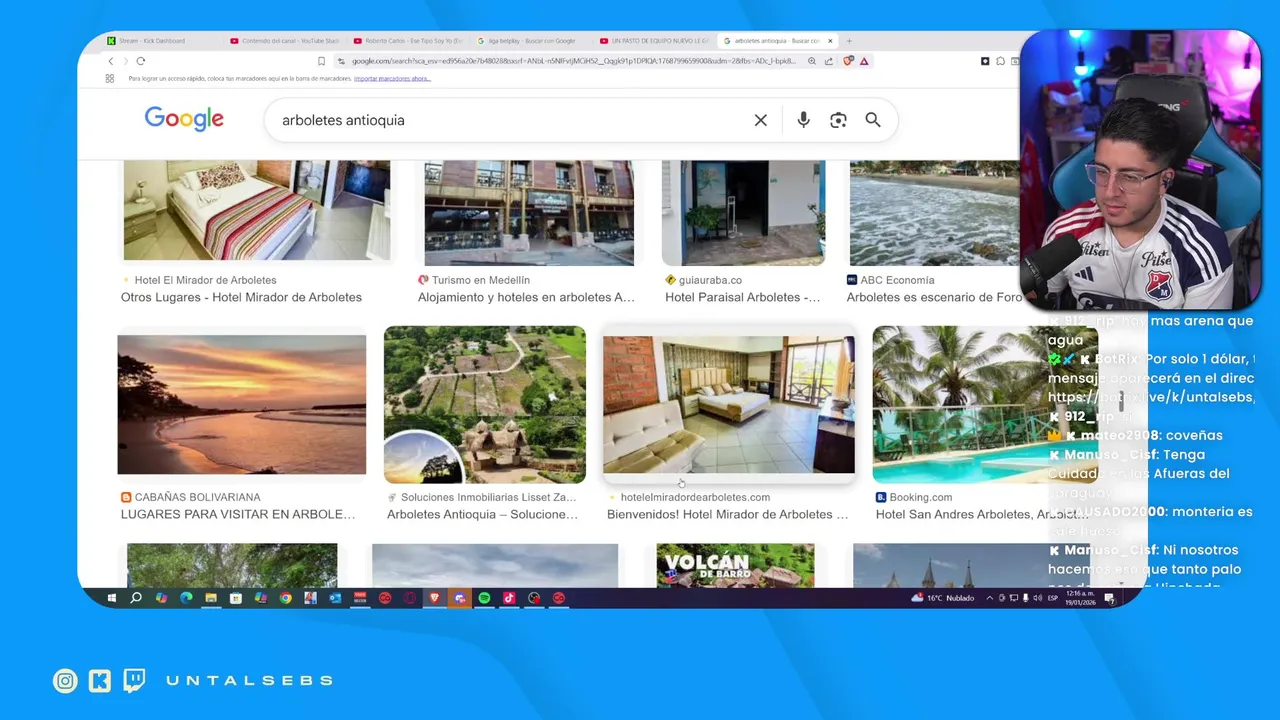Open Bienvenidos! Hotel Mirador de Arboletes link
Viewport: 1280px width, 720px height.
[x=727, y=514]
